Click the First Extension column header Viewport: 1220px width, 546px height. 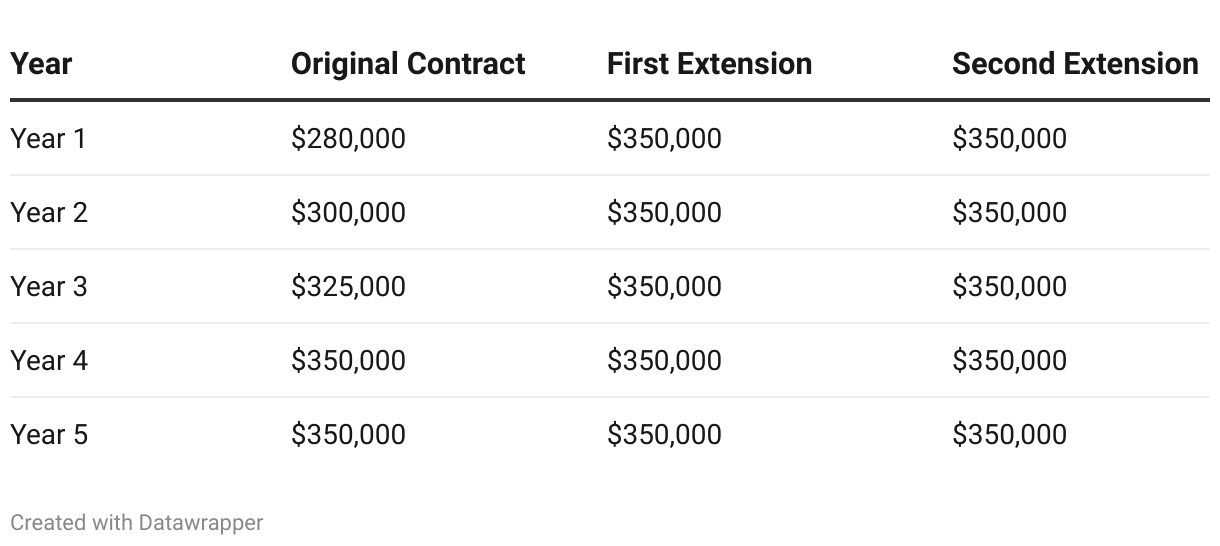(x=709, y=64)
